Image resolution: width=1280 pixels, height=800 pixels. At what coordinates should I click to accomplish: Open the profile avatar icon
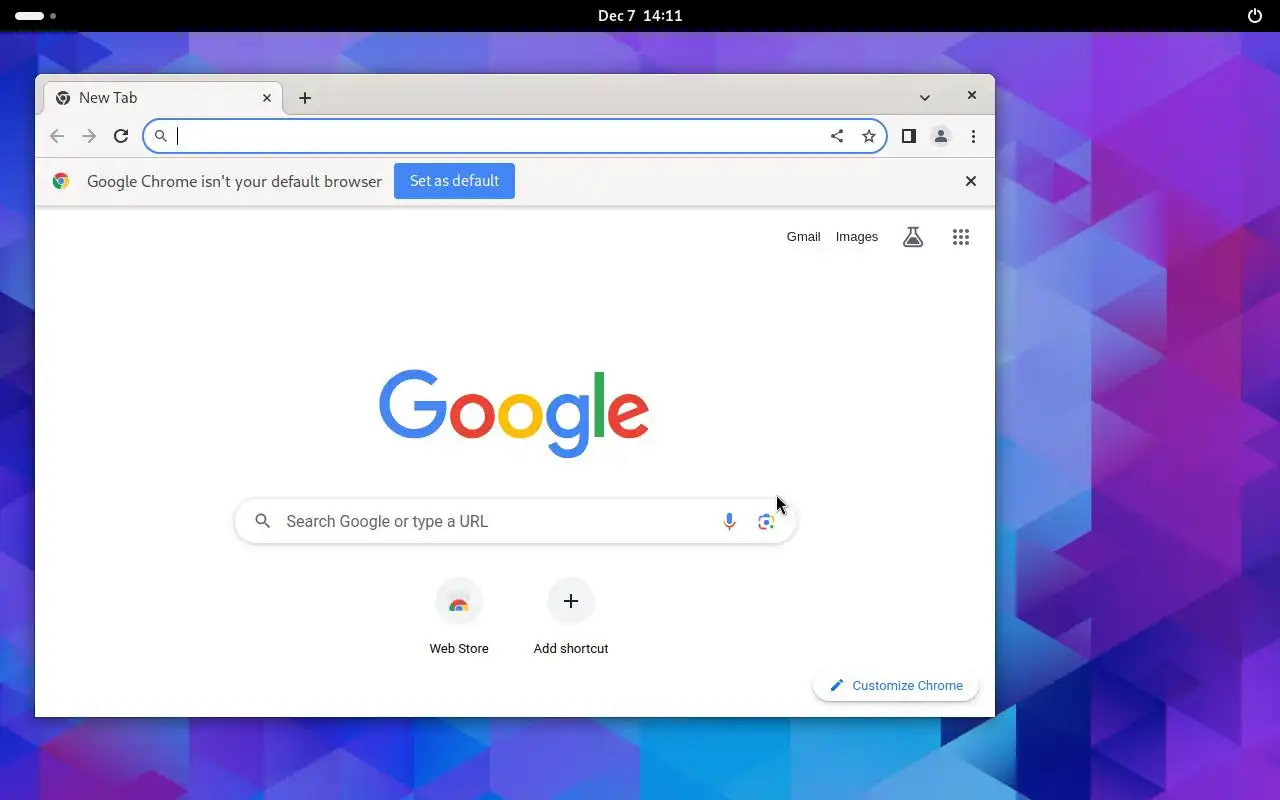941,136
